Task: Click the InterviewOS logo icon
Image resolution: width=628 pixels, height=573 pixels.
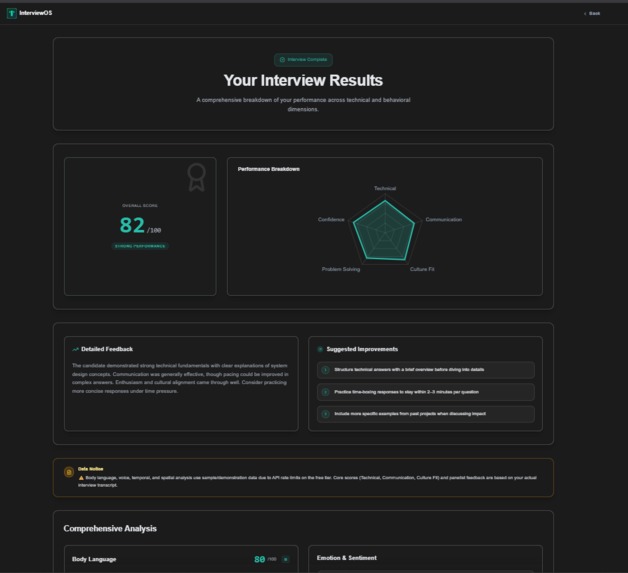Action: click(x=12, y=13)
